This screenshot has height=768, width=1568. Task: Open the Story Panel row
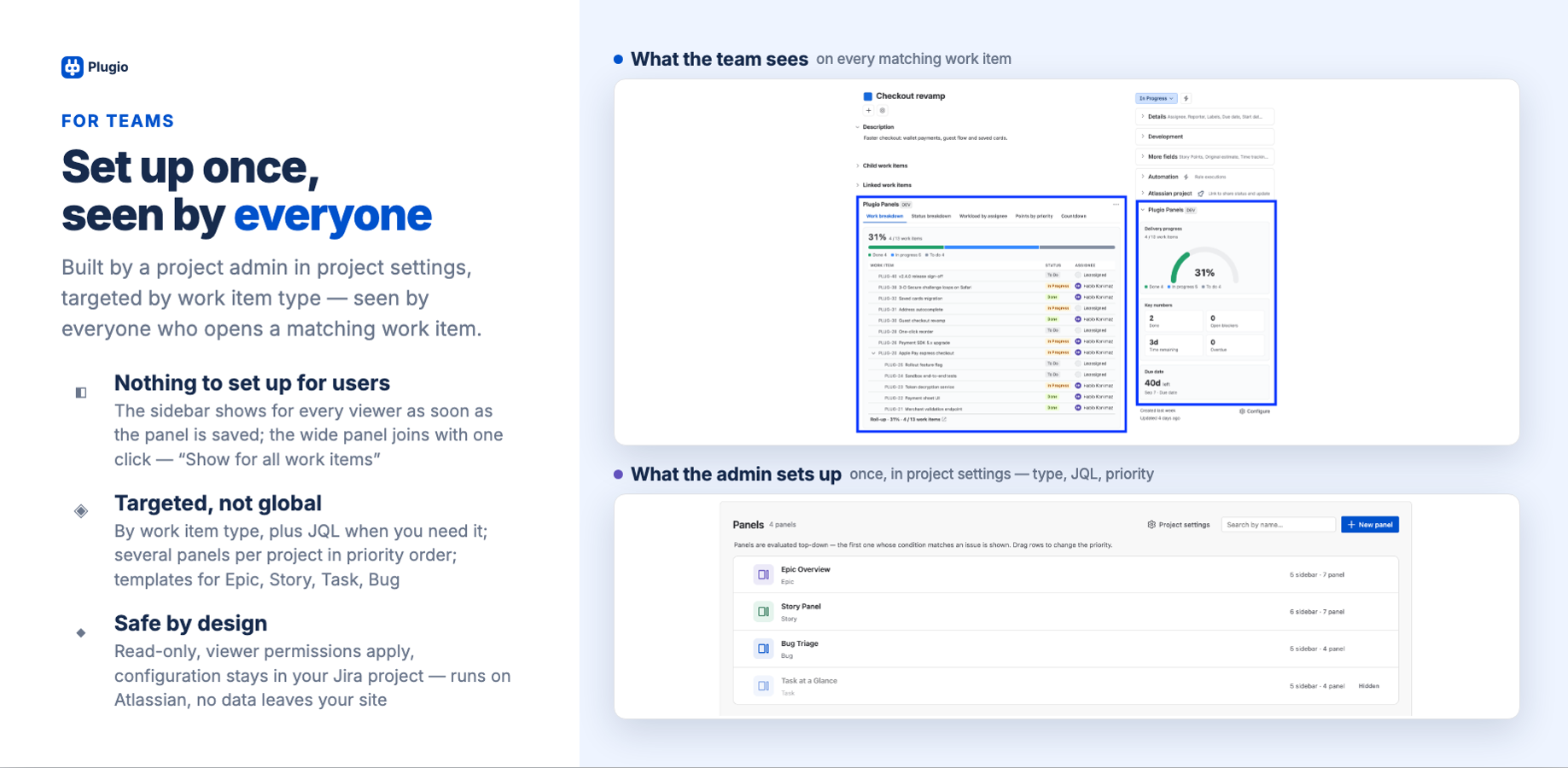click(x=1065, y=612)
